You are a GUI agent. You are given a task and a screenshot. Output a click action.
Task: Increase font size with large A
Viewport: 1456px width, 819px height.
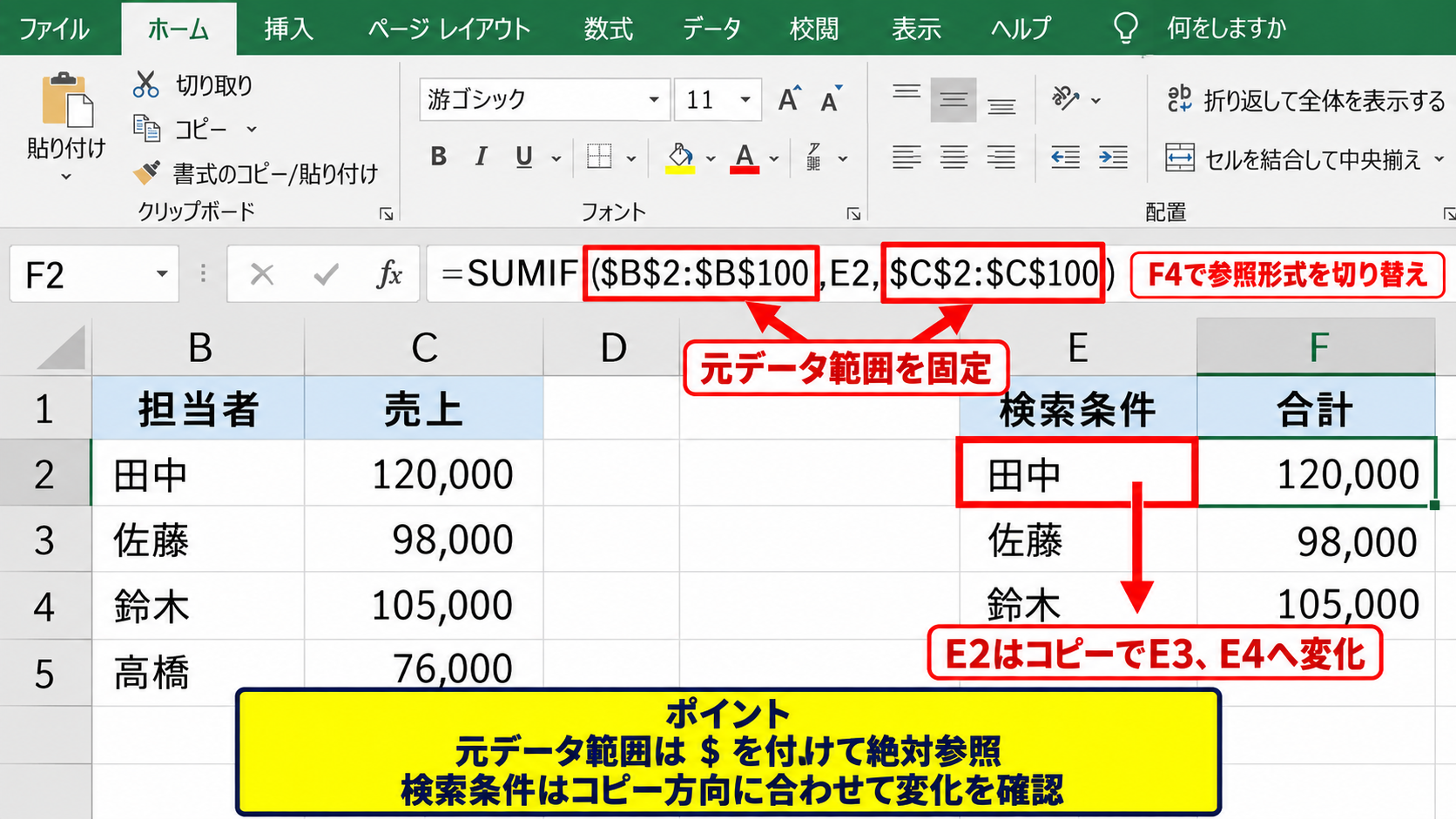(x=789, y=99)
